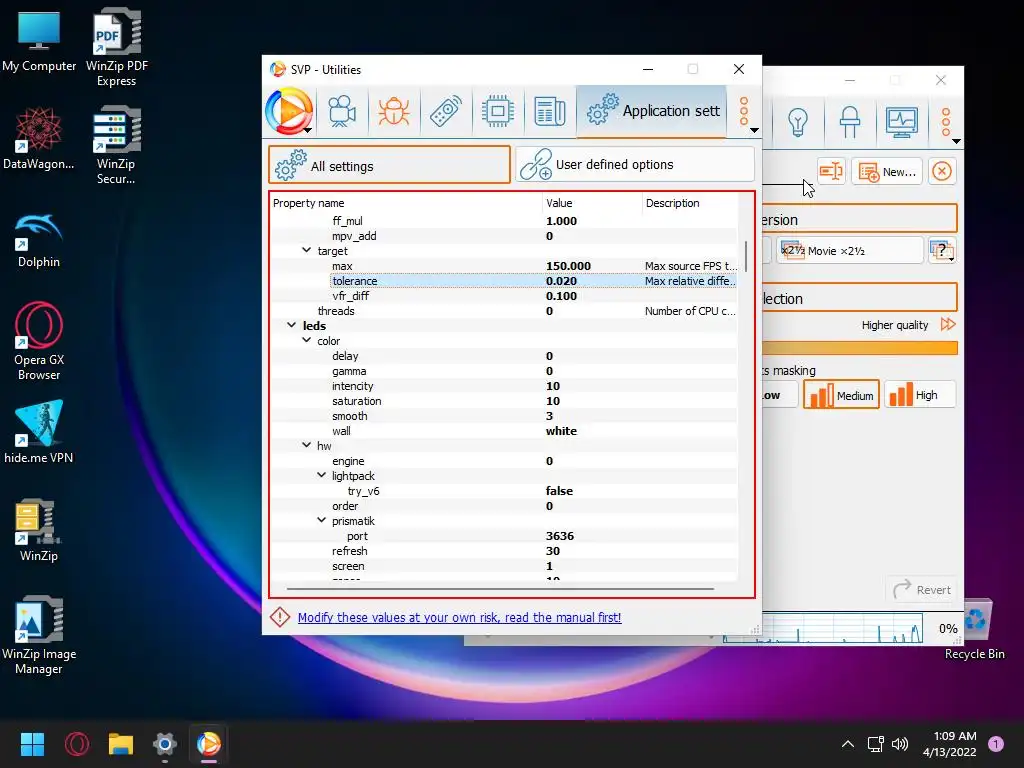Click the volume speaker tray icon
The height and width of the screenshot is (768, 1024).
(900, 744)
